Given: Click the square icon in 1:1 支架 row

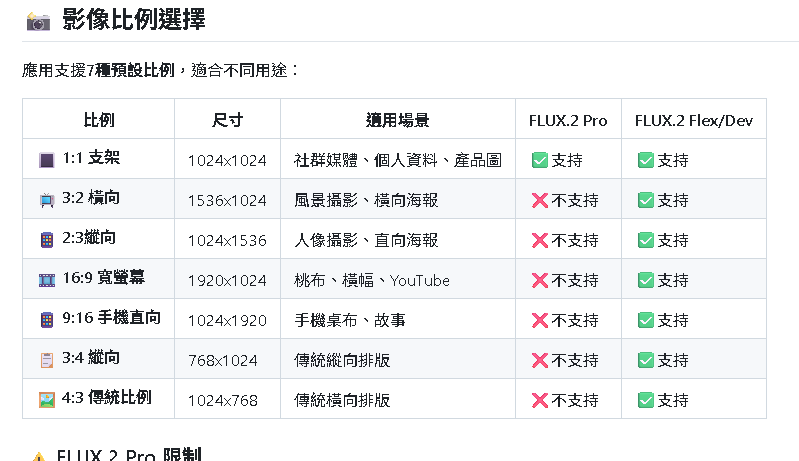Looking at the screenshot, I should [x=47, y=160].
